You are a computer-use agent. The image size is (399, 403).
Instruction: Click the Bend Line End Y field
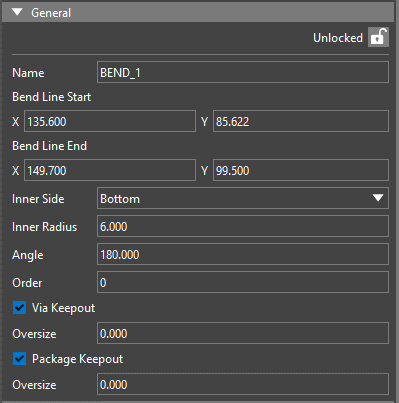point(301,170)
